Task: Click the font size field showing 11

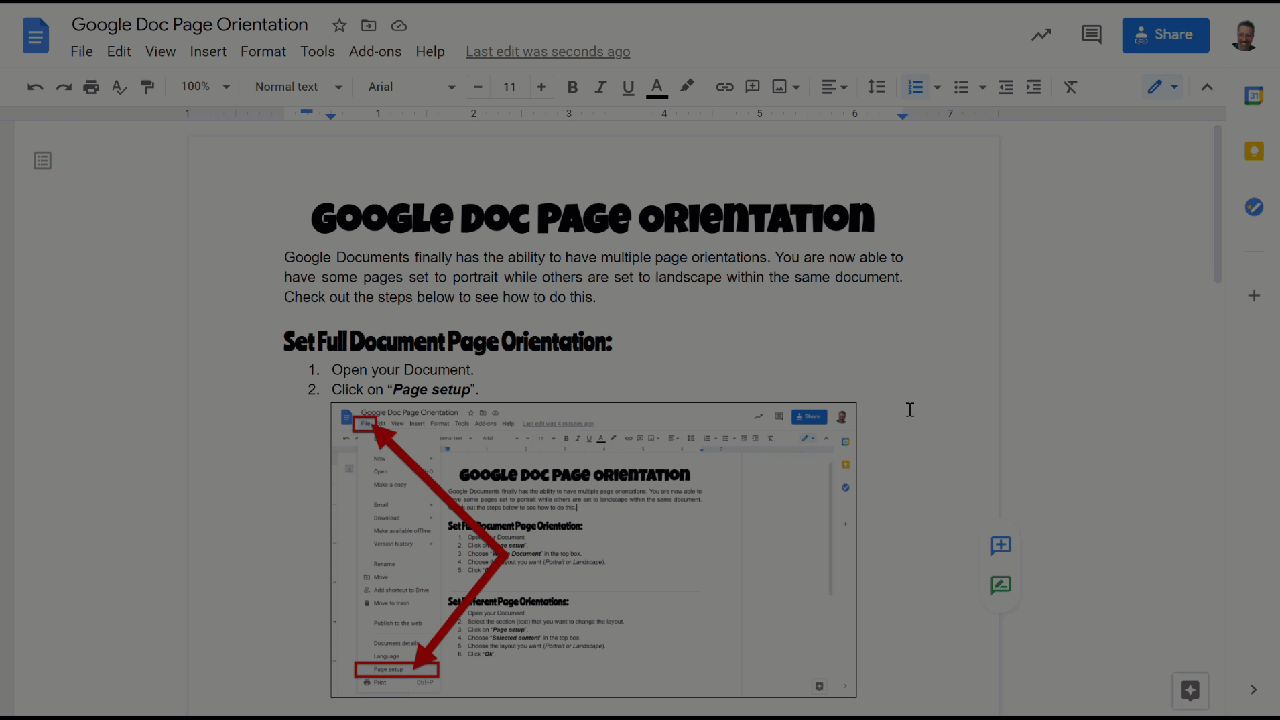Action: (509, 87)
